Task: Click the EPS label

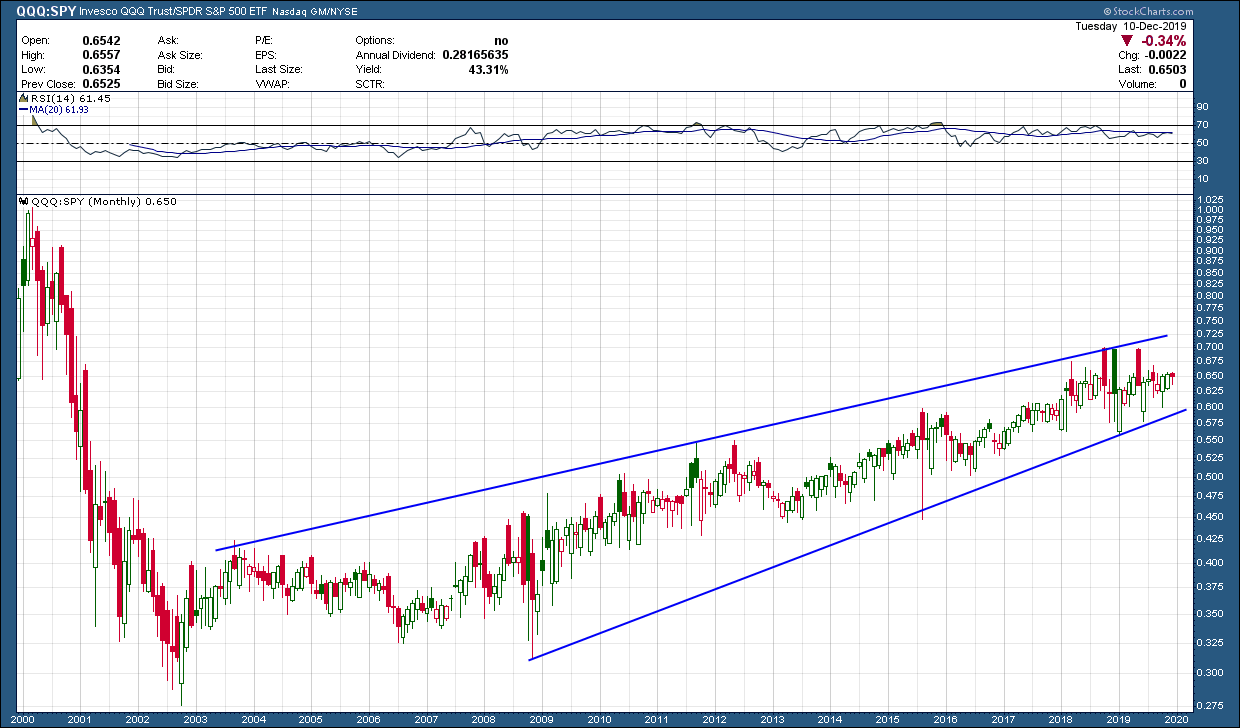Action: click(267, 56)
